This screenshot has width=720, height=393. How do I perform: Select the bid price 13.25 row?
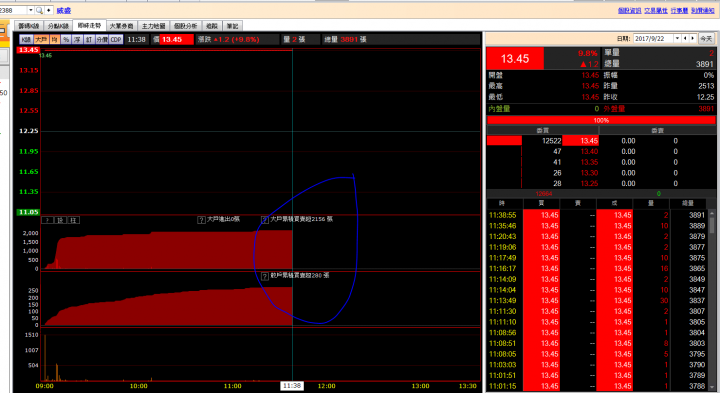point(588,184)
